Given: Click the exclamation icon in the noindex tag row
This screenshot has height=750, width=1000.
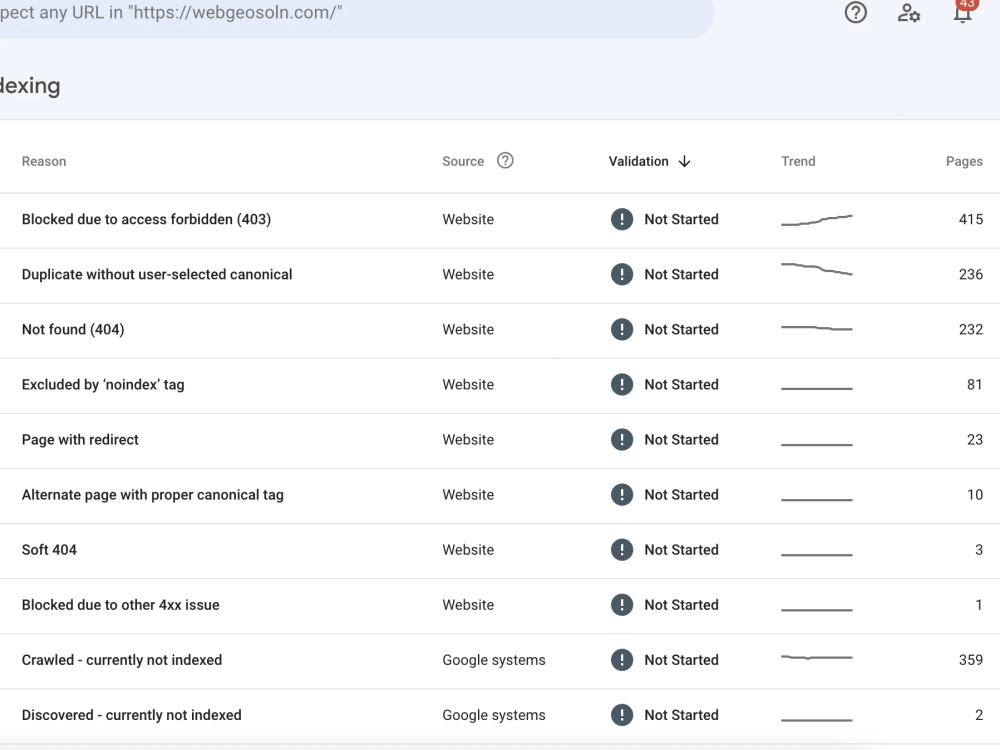Looking at the screenshot, I should tap(622, 385).
